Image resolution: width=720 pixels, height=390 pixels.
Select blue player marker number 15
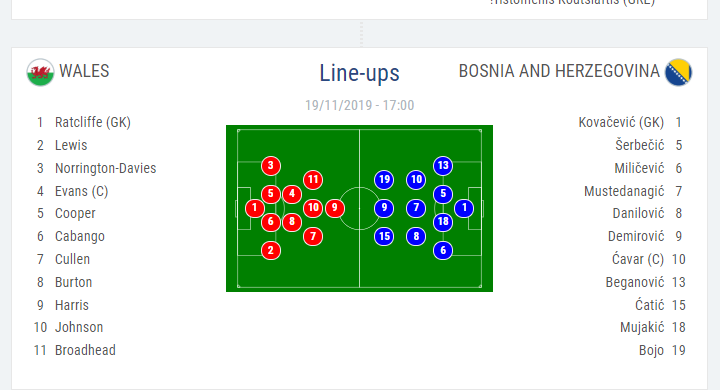(384, 237)
